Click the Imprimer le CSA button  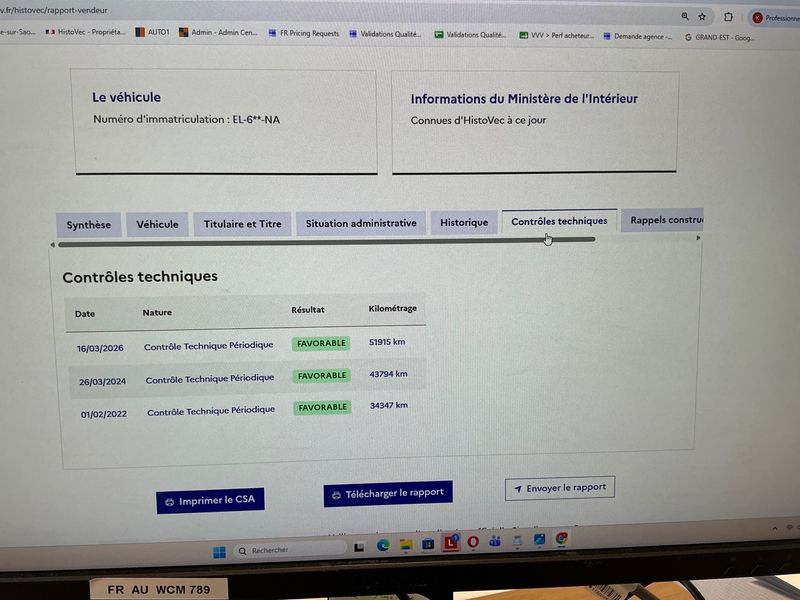pos(210,501)
